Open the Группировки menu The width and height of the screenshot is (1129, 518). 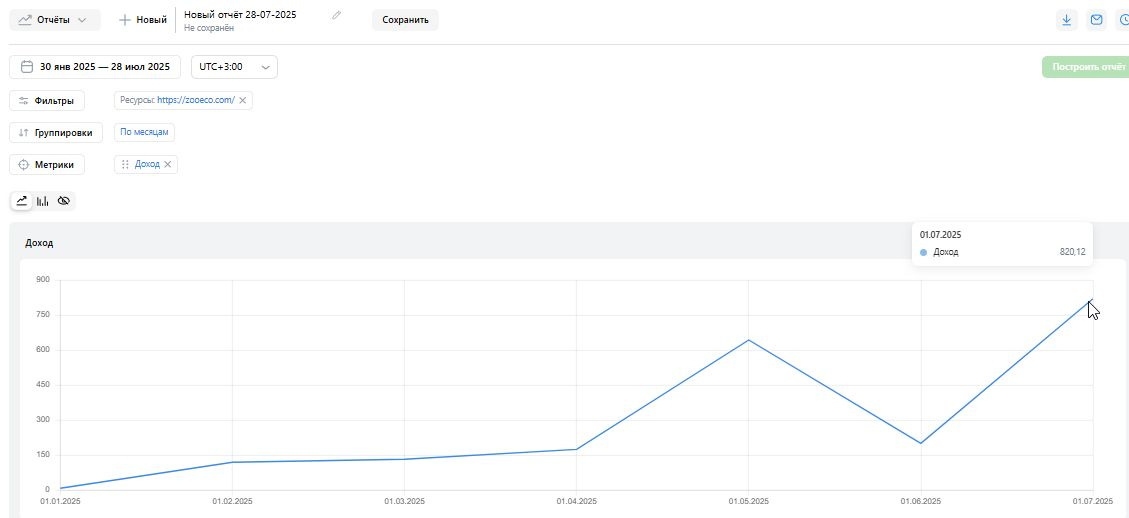(x=55, y=133)
